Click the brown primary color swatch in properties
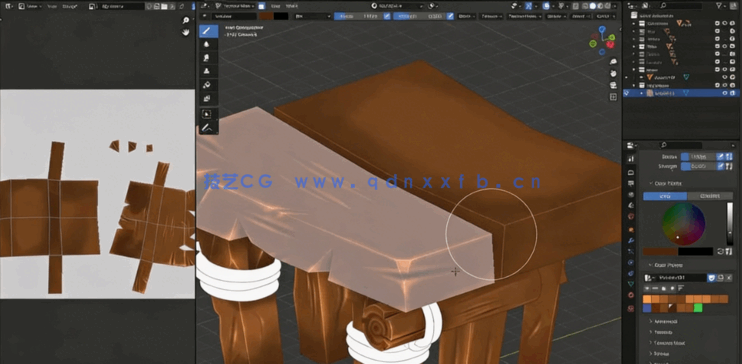 (x=660, y=251)
